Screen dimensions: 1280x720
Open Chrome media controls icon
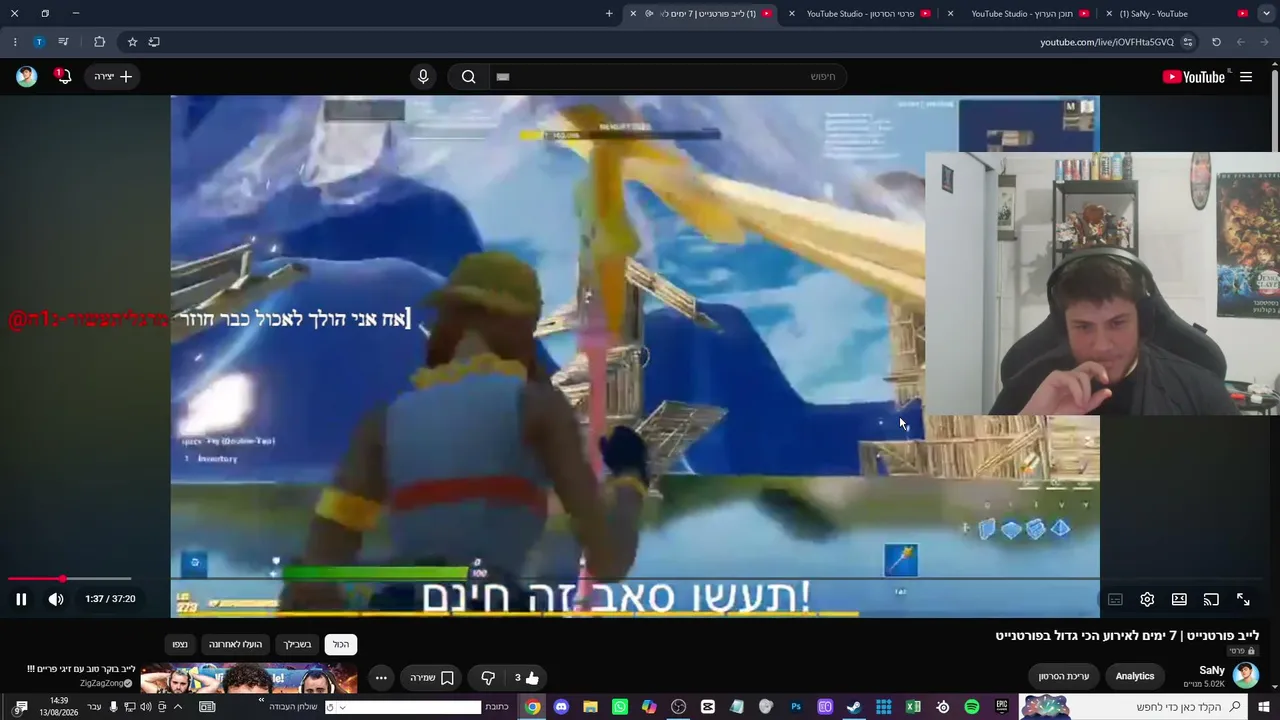(63, 42)
